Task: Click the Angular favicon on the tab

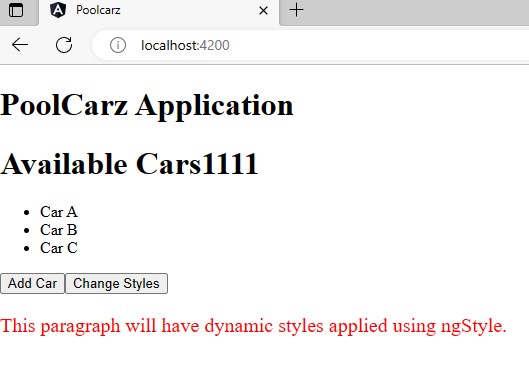Action: 58,10
